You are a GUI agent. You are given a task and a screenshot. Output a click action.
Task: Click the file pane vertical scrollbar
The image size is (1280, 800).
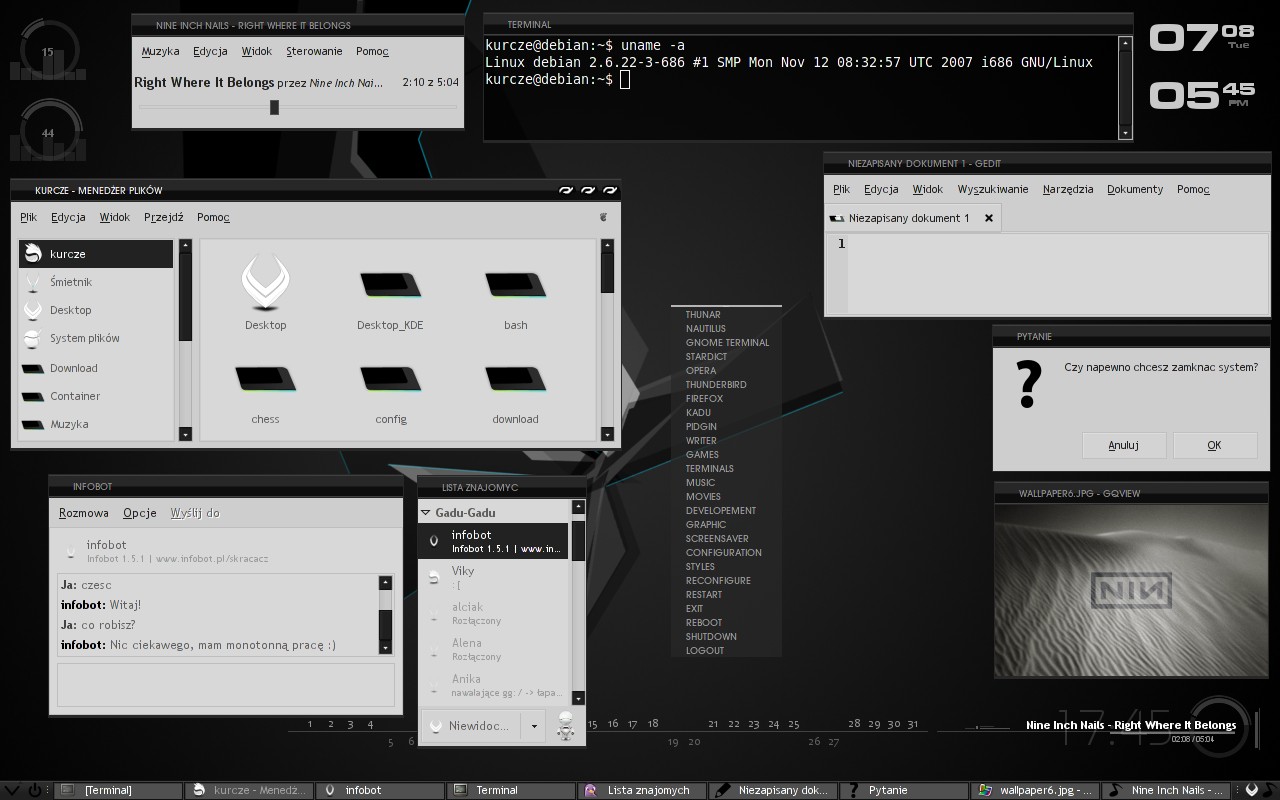pos(607,339)
